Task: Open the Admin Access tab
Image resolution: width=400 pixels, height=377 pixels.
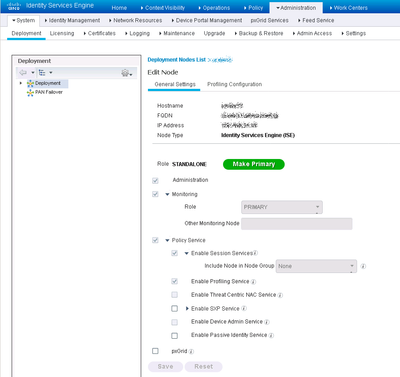Action: 312,33
